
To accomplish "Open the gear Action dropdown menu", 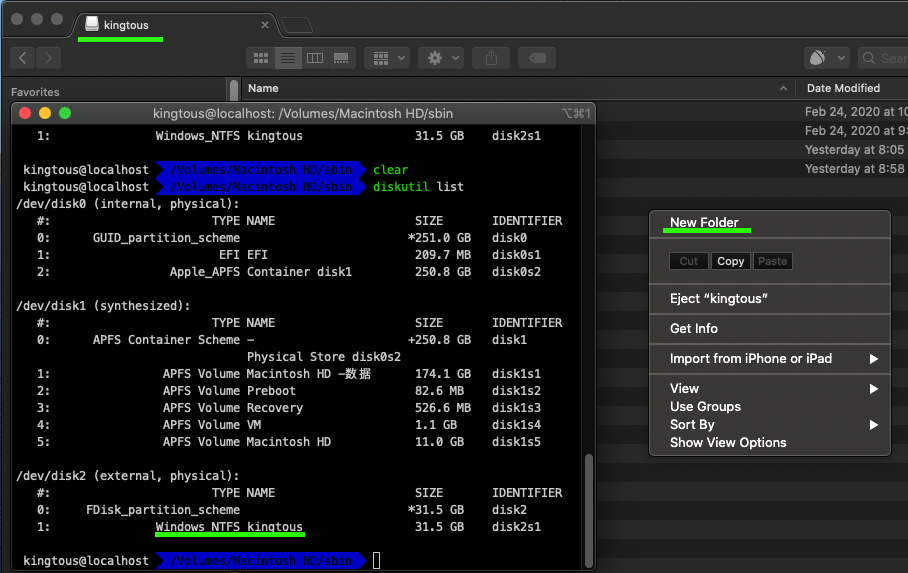I will point(441,58).
